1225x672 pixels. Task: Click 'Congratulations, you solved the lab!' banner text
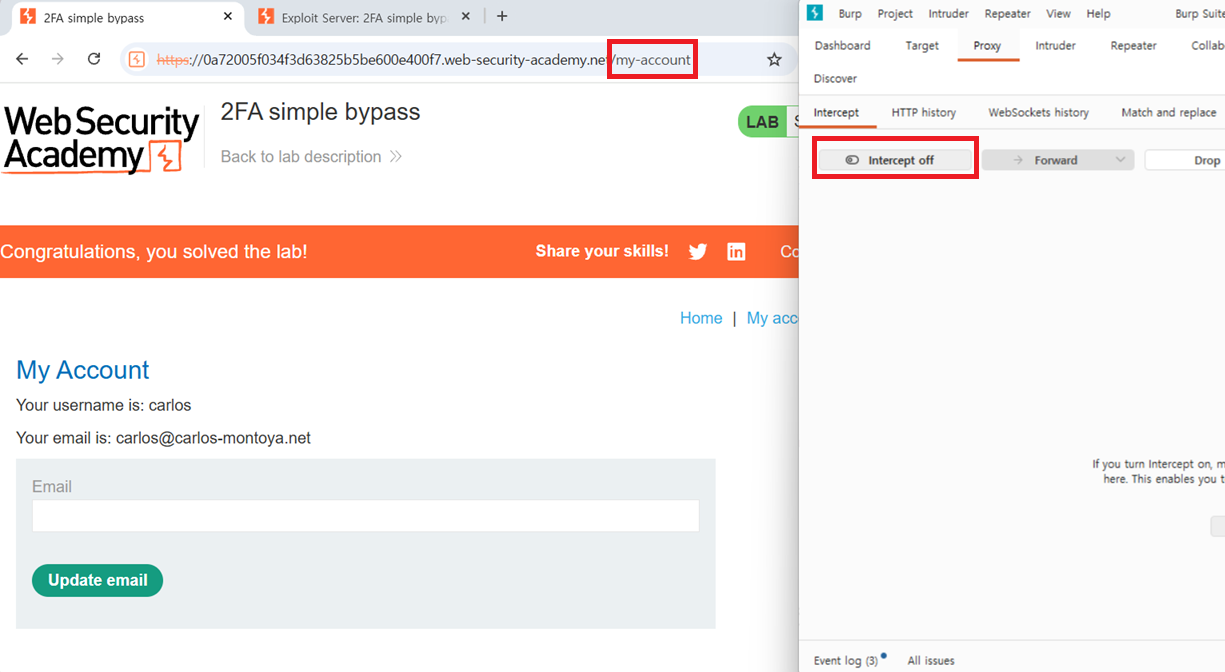154,252
